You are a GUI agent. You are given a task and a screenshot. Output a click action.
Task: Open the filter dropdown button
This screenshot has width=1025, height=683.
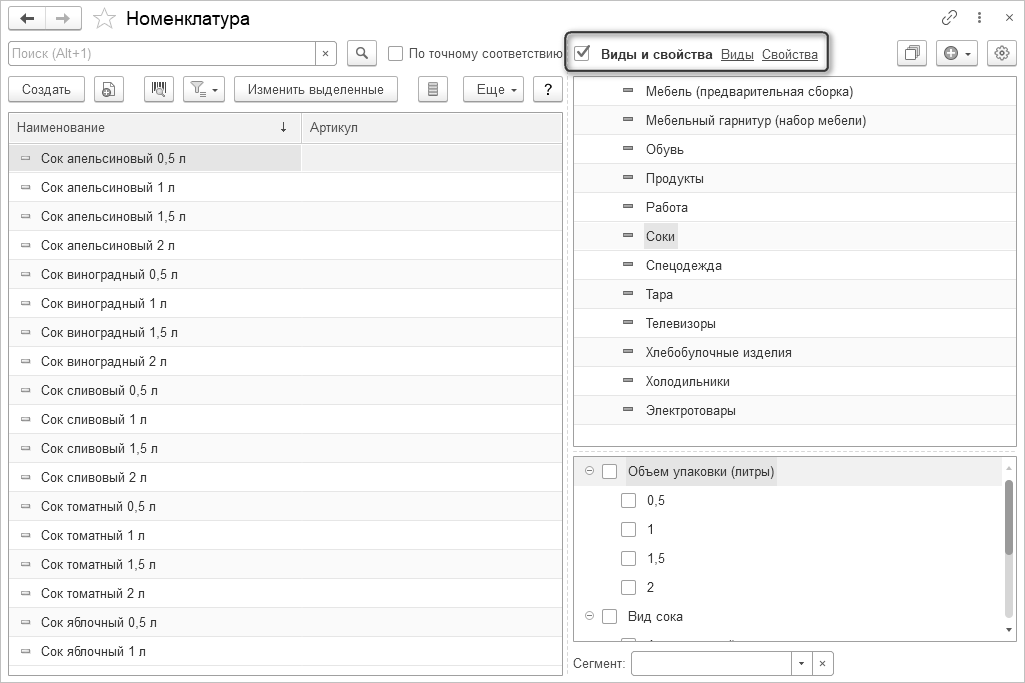pyautogui.click(x=203, y=89)
